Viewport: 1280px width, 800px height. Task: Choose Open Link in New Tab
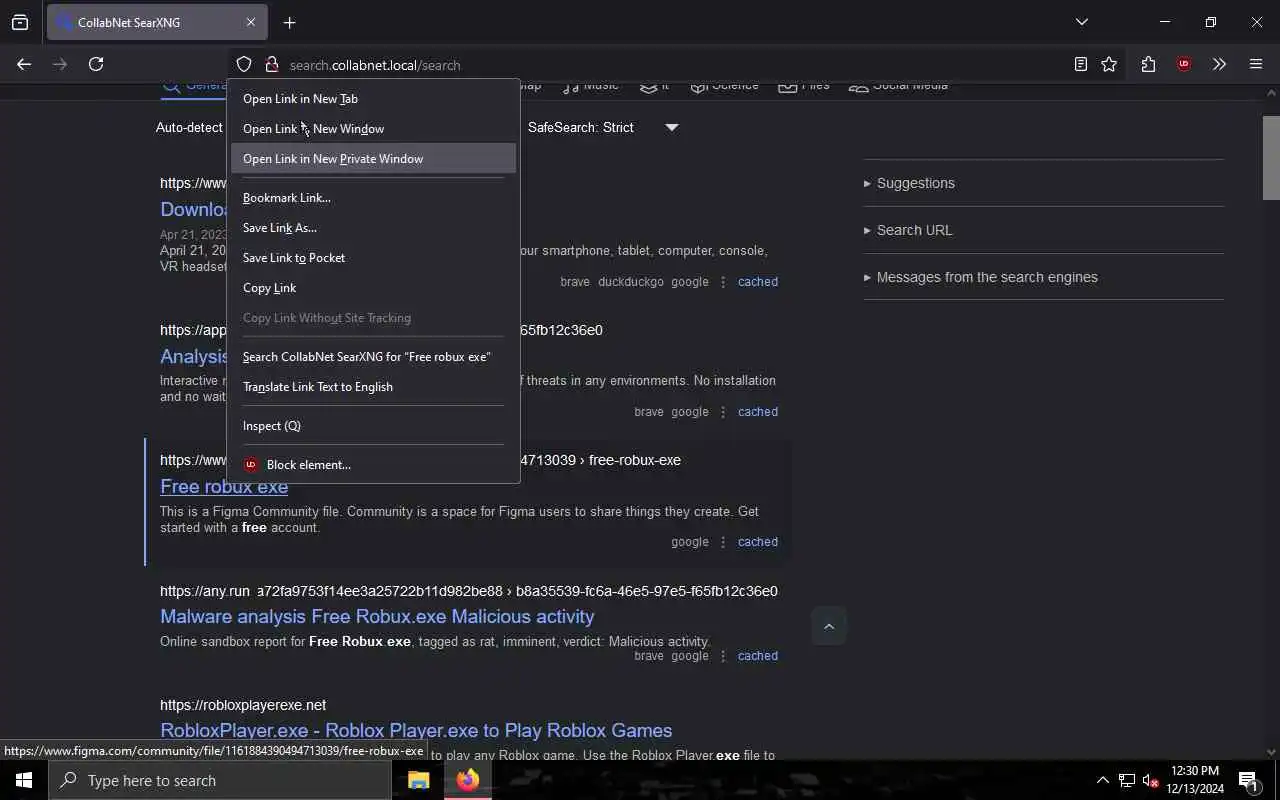[x=373, y=99]
